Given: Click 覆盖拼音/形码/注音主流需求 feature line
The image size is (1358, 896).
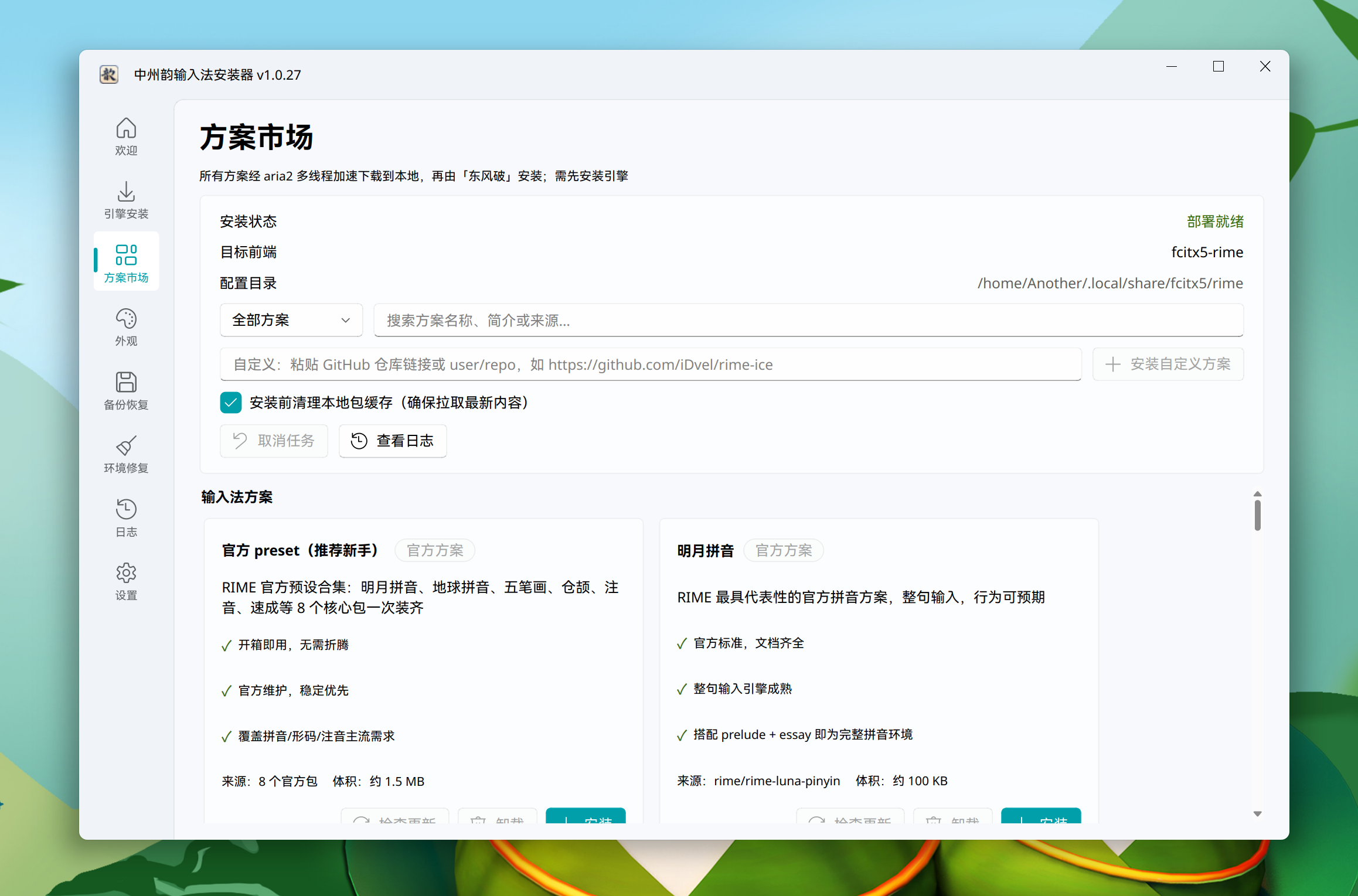Looking at the screenshot, I should click(316, 736).
